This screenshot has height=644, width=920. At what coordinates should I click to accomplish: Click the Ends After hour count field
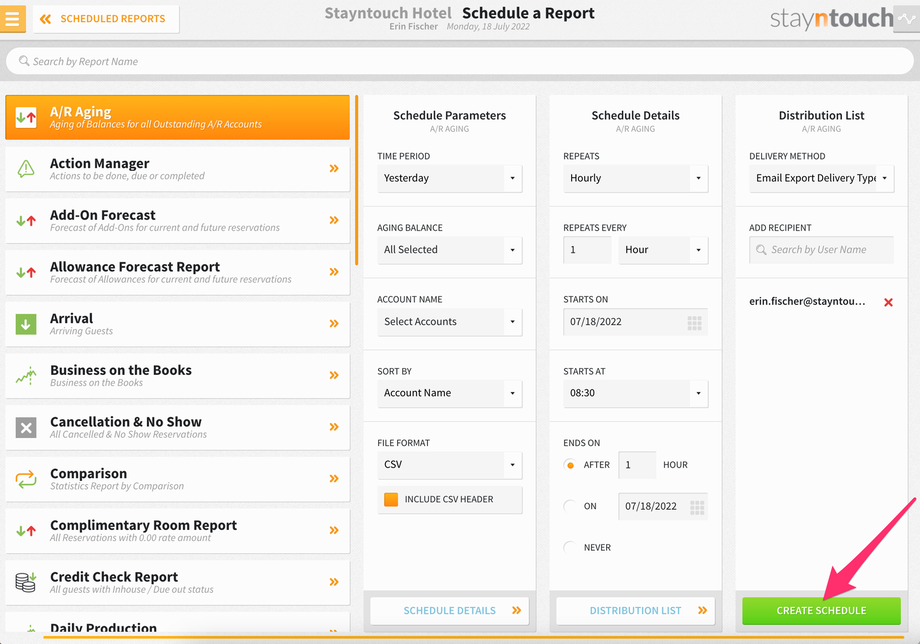[x=637, y=465]
